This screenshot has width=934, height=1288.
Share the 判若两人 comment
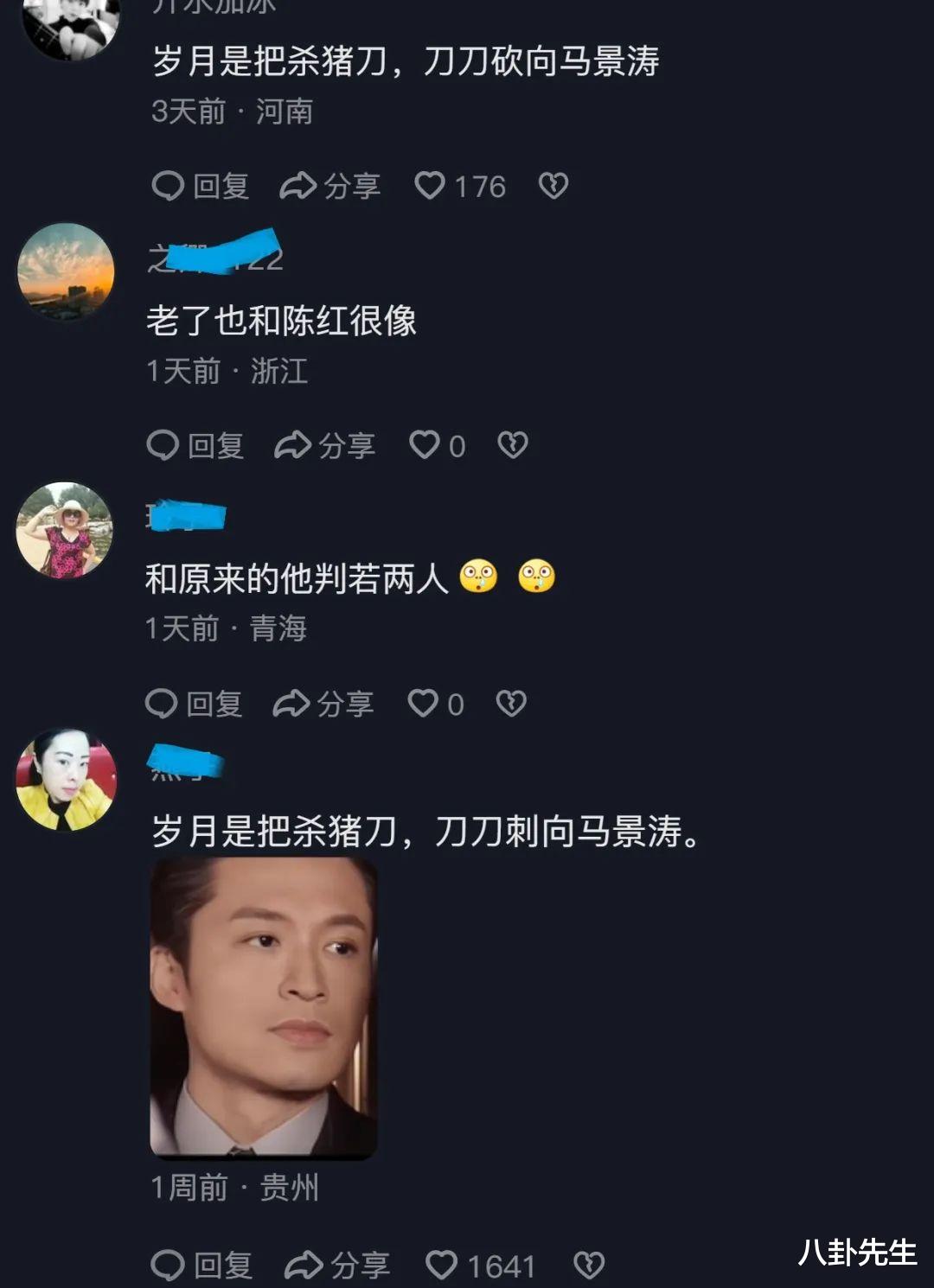323,704
